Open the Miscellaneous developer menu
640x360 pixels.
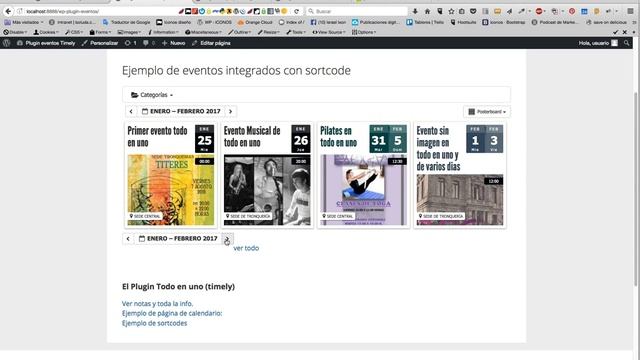[203, 32]
